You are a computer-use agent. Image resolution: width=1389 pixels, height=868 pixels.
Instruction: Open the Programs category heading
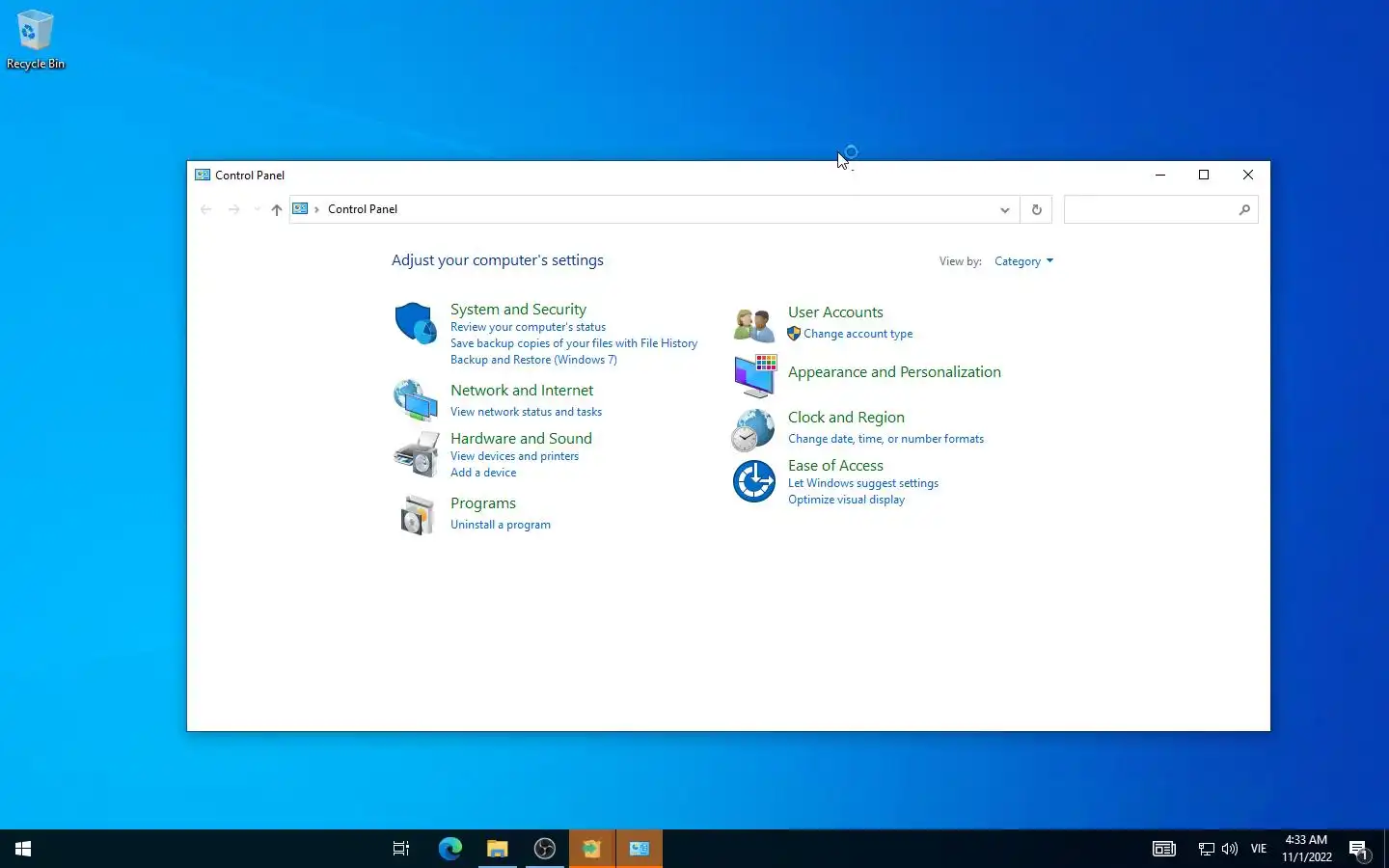pos(483,503)
